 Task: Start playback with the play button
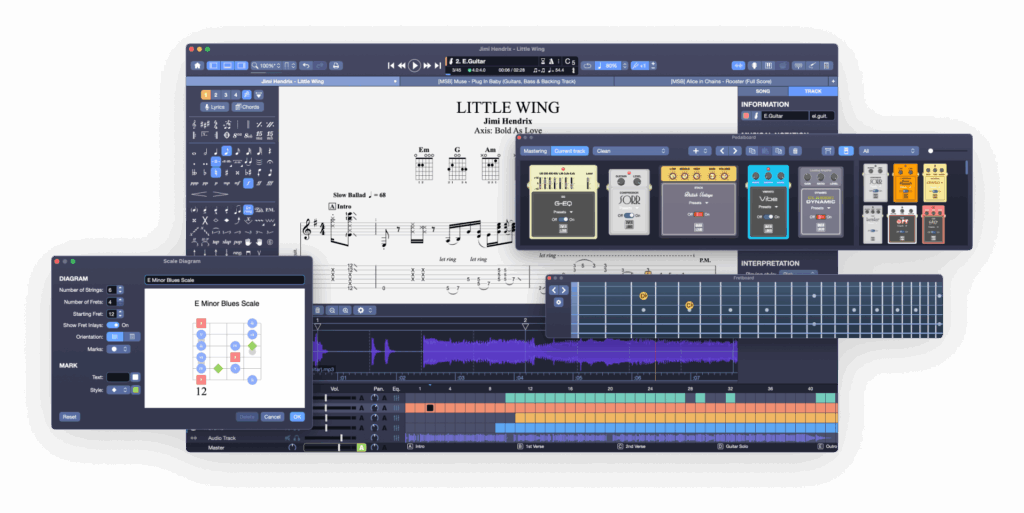pyautogui.click(x=414, y=65)
